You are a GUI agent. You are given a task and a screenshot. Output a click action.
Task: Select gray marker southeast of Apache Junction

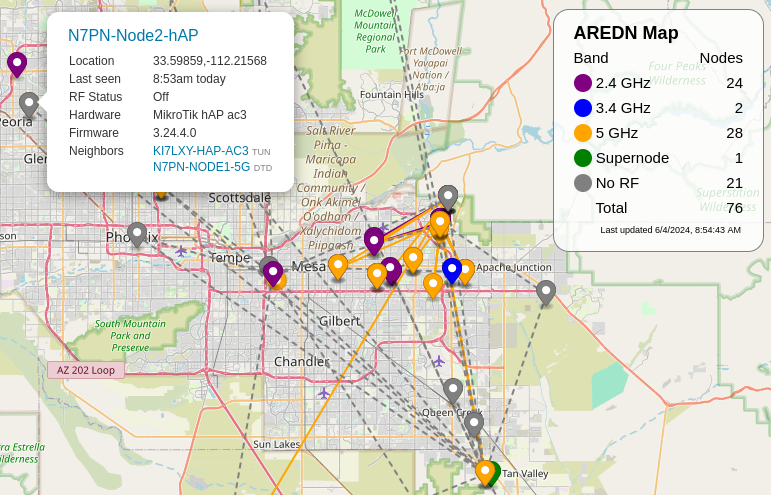(546, 292)
